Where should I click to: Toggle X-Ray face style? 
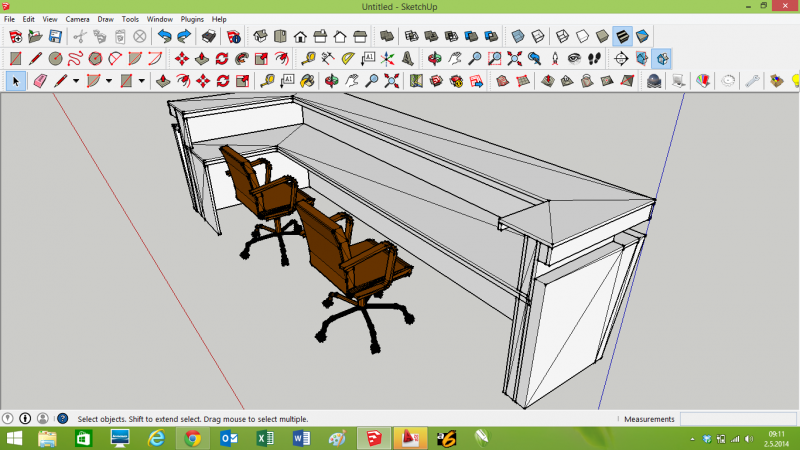click(518, 36)
